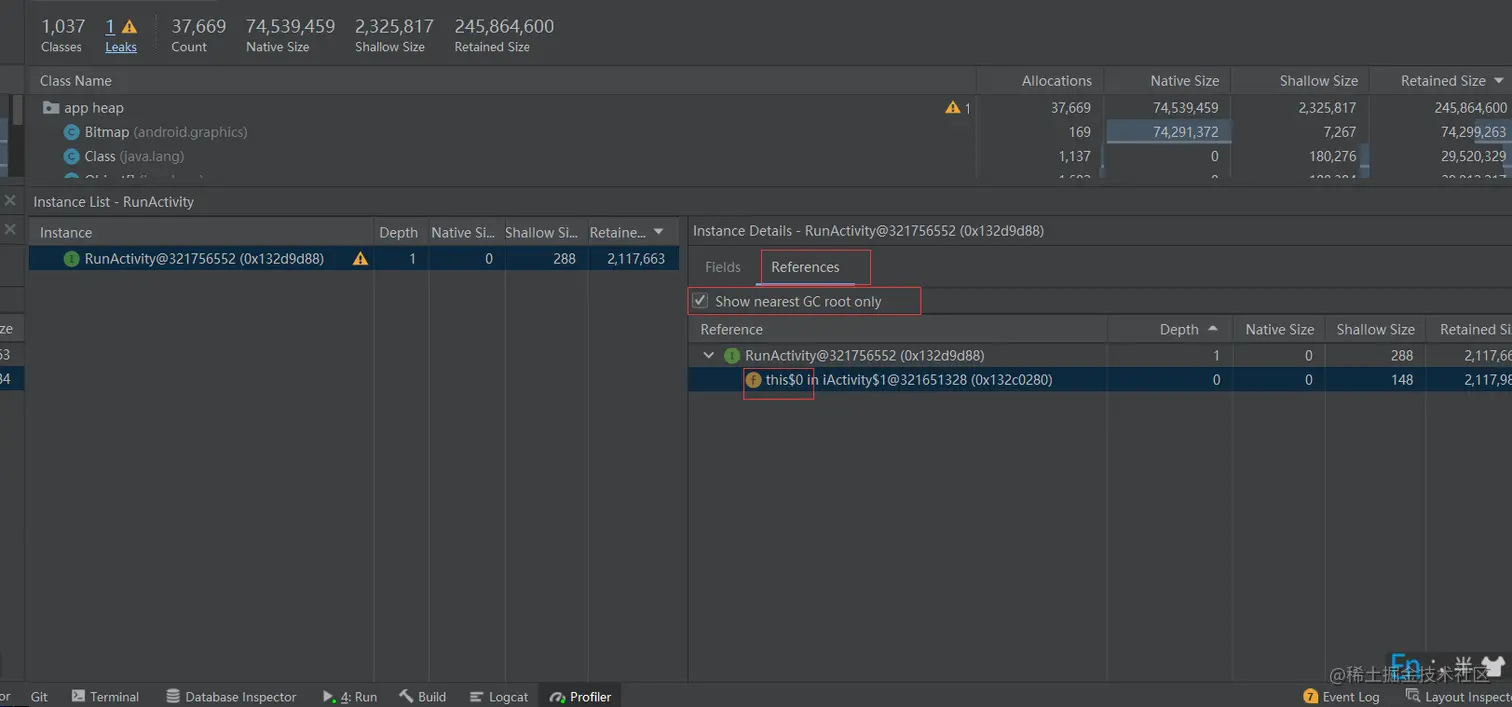The image size is (1512, 707).
Task: Click the app heap folder icon
Action: 51,107
